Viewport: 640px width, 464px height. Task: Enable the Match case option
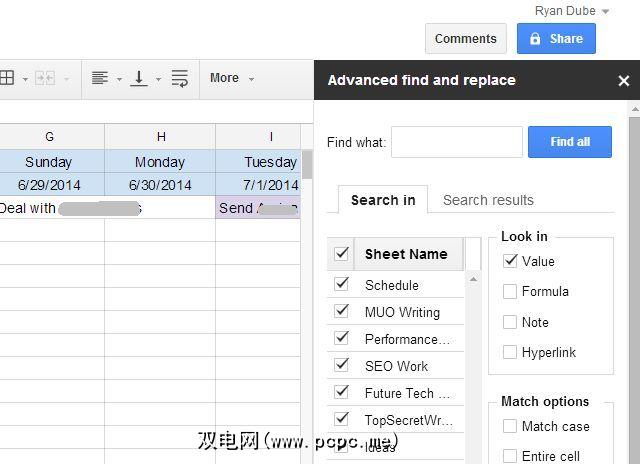tap(510, 426)
